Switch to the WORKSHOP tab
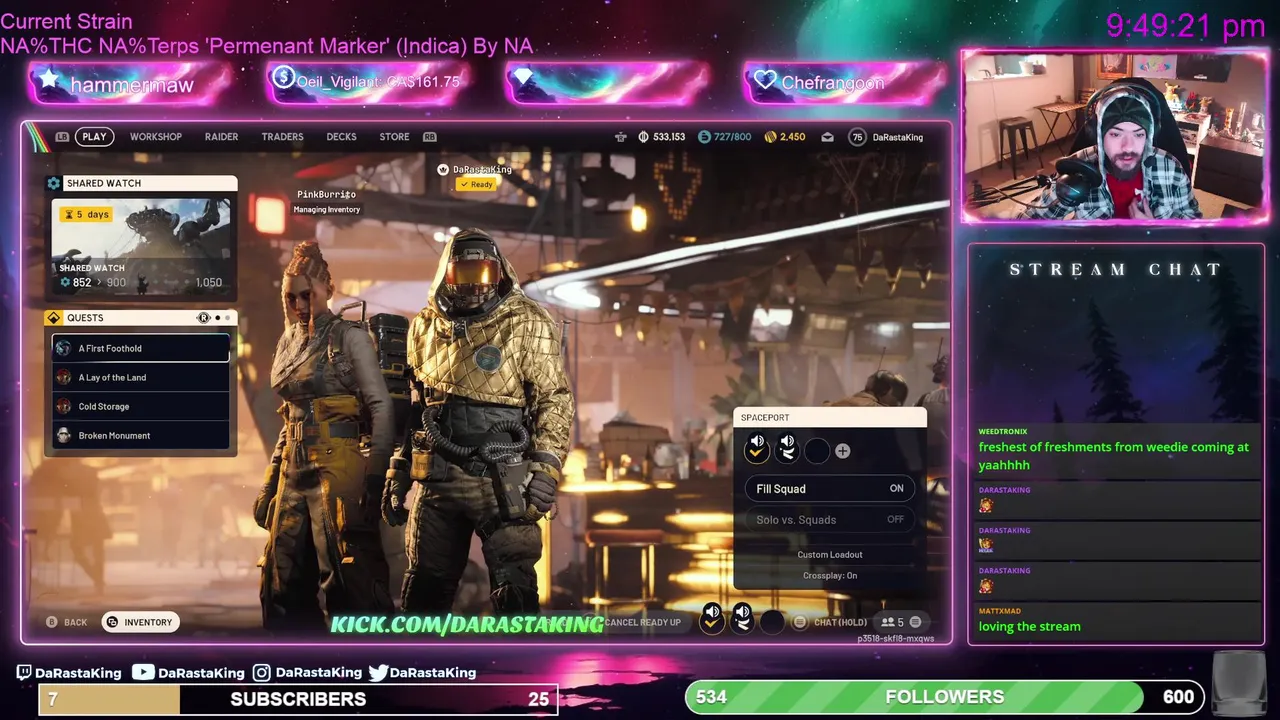 [x=156, y=137]
